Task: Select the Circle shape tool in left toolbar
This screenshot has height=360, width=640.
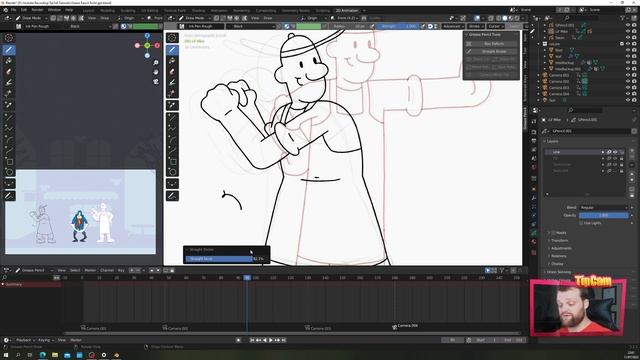Action: (9, 172)
